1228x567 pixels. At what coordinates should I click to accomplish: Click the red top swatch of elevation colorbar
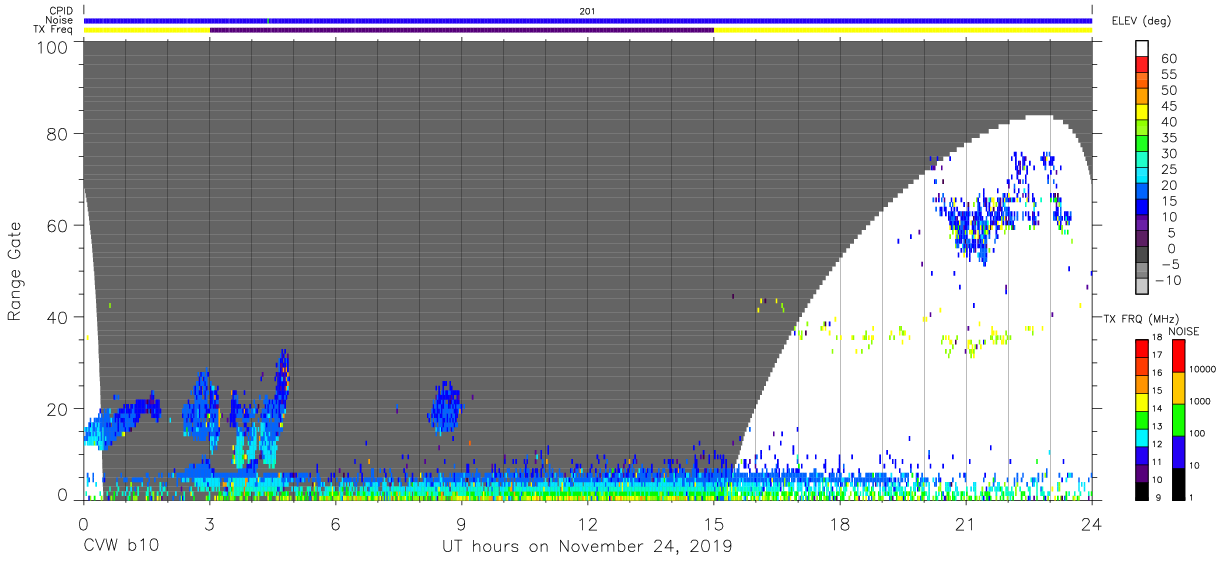pos(1142,65)
